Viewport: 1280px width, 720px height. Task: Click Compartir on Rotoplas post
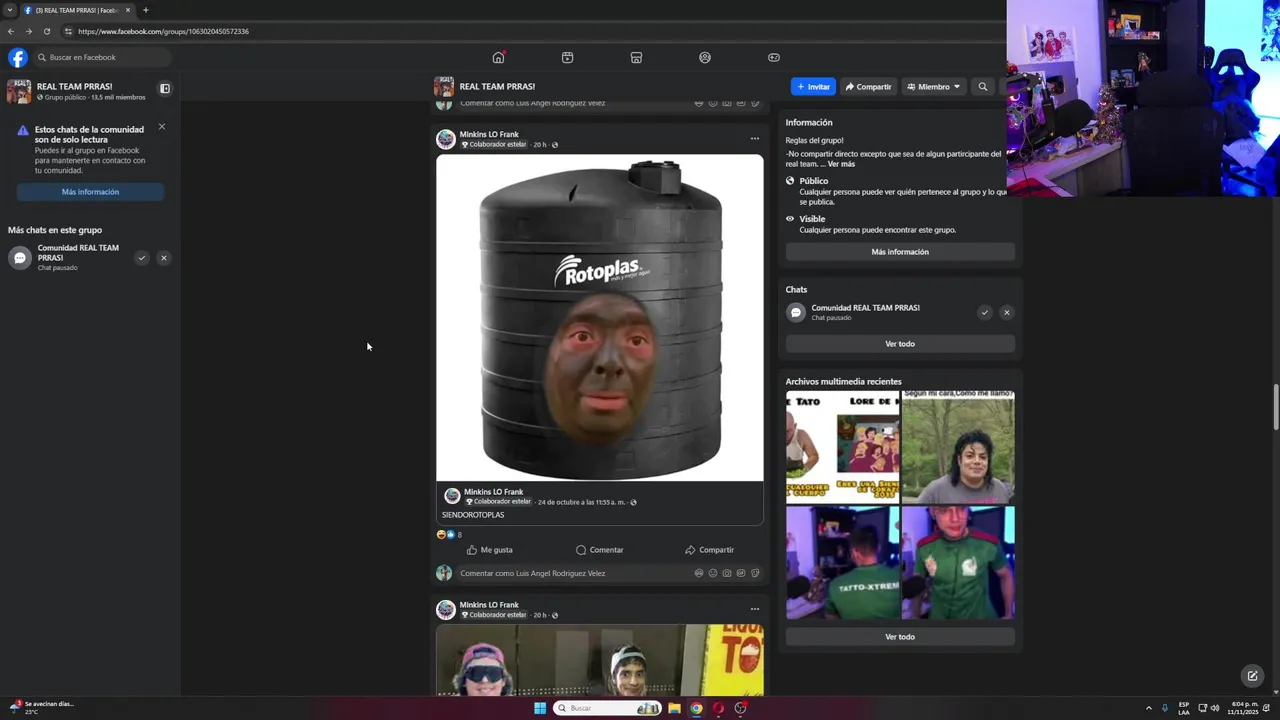[709, 550]
